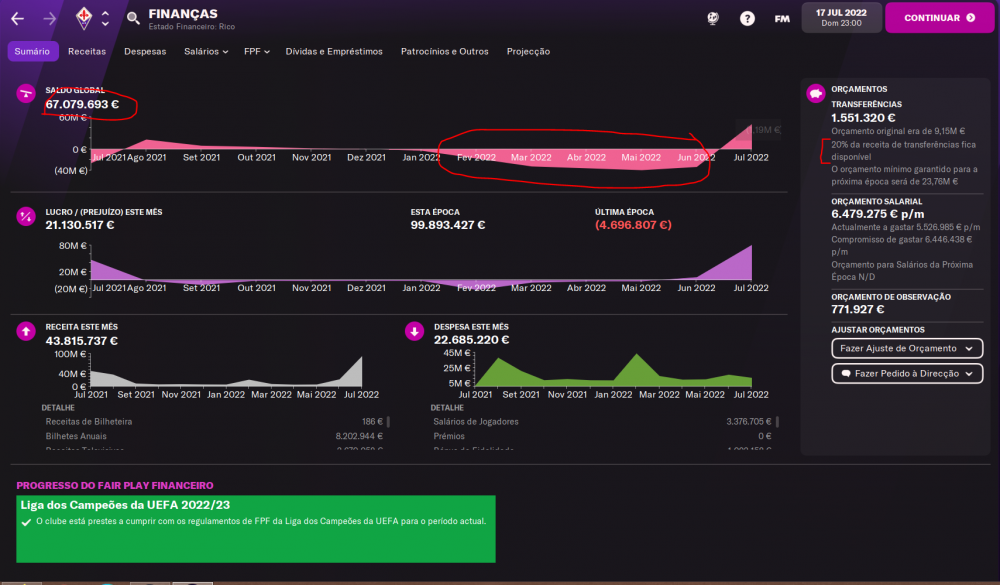The image size is (1000, 585).
Task: Switch to the Receitas tab
Action: coord(87,52)
